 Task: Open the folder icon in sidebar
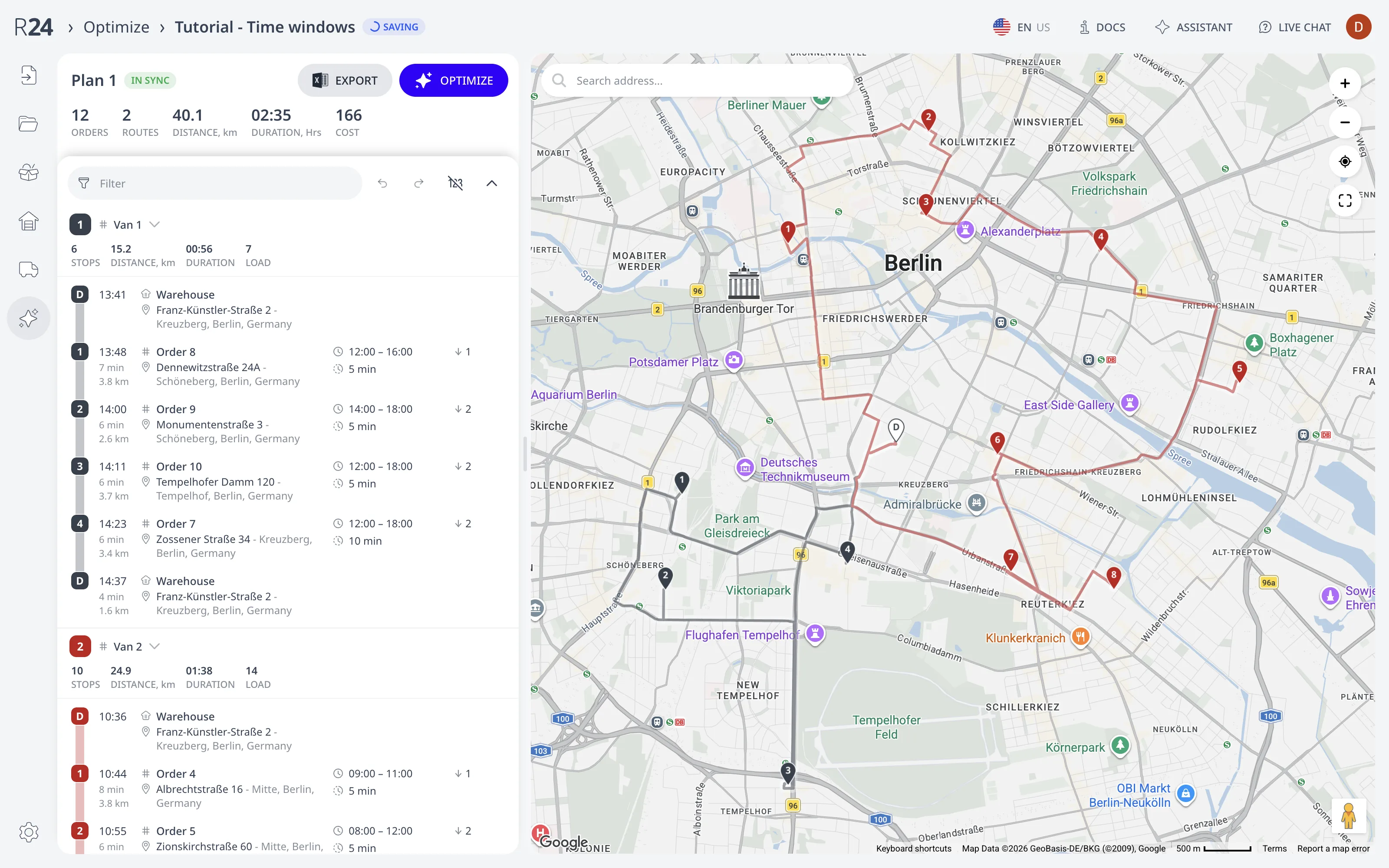28,123
